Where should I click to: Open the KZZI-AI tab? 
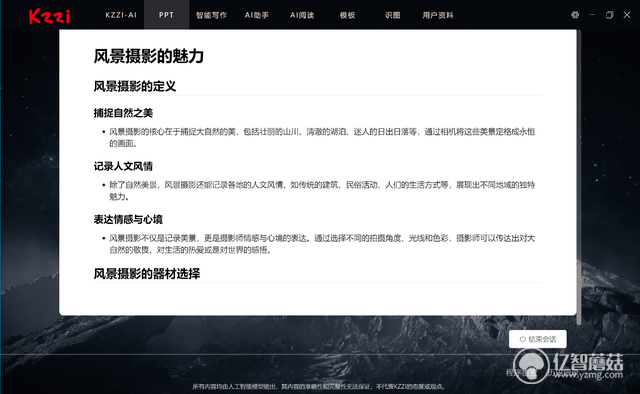tap(121, 15)
